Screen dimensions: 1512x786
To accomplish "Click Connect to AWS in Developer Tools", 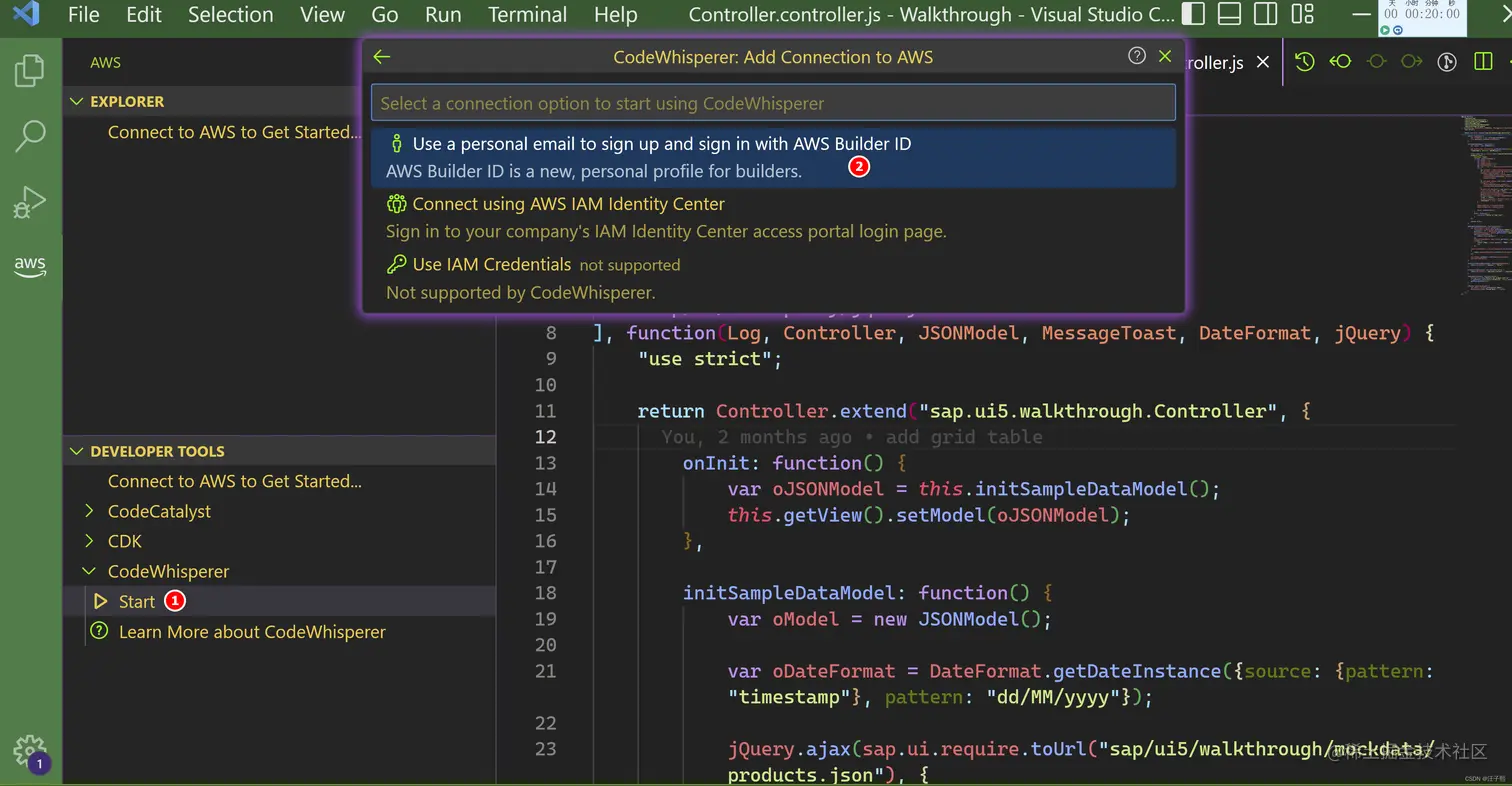I will (235, 481).
